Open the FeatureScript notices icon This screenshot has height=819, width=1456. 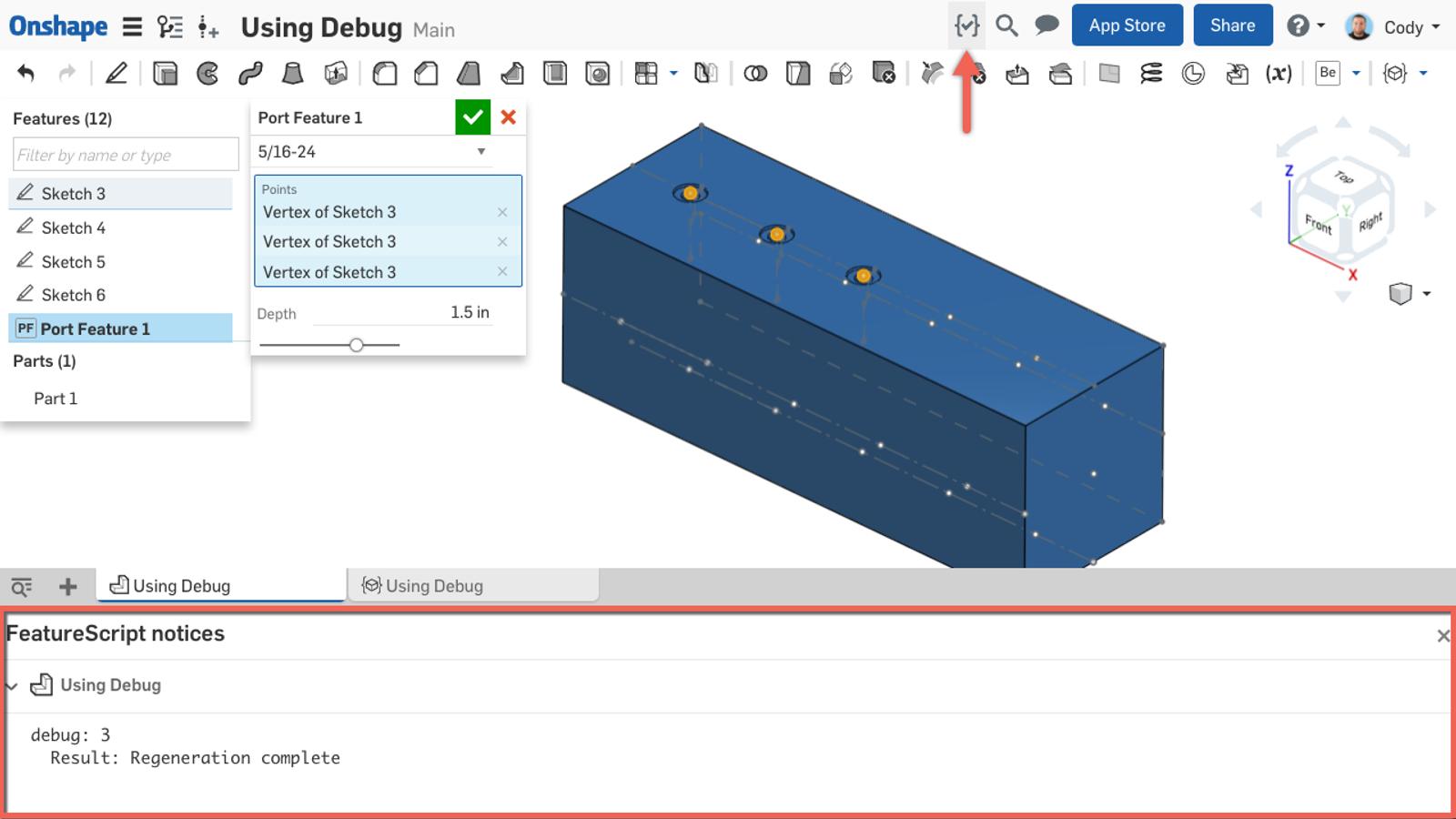[x=966, y=25]
